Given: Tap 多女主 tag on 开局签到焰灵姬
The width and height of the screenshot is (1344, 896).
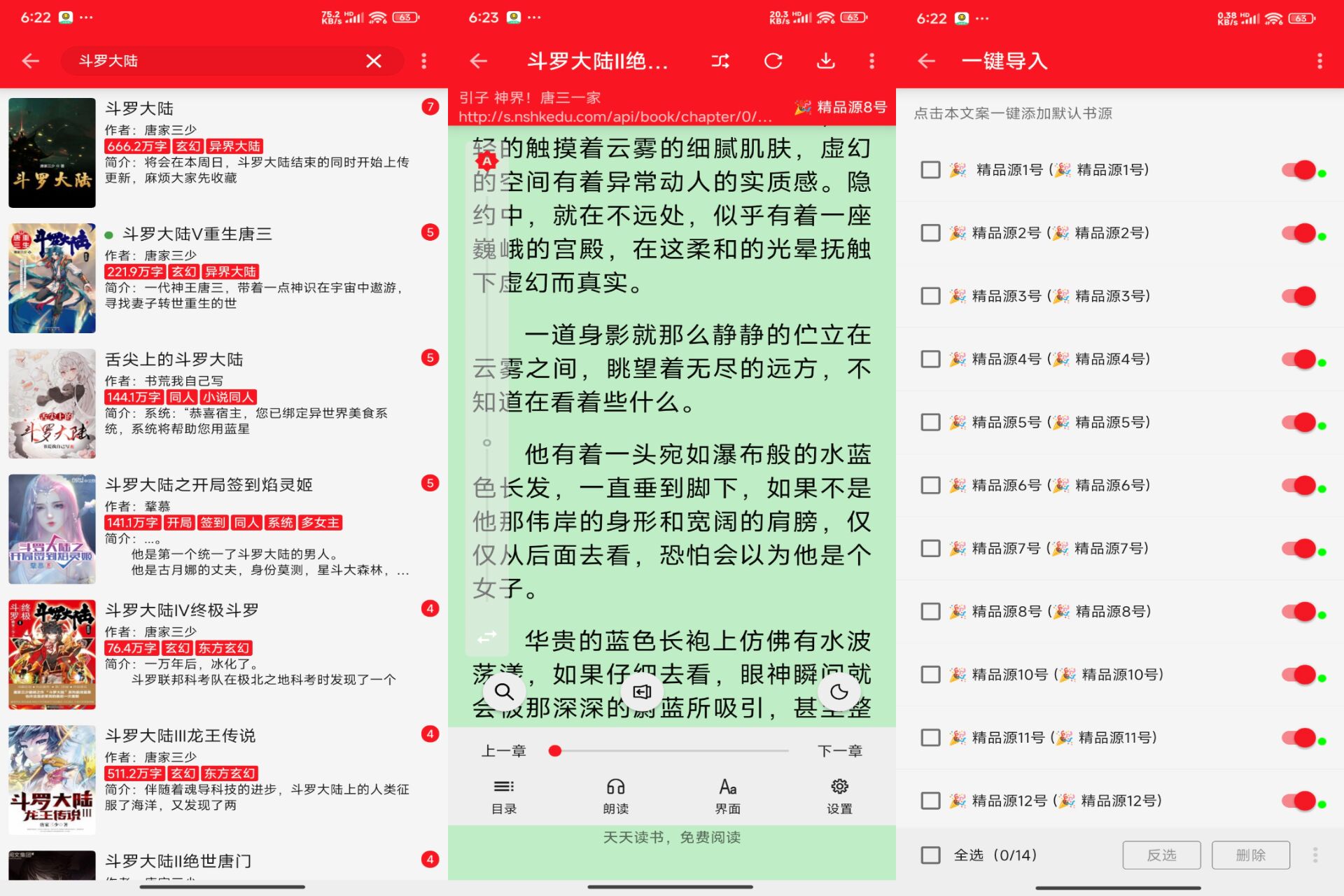Looking at the screenshot, I should [321, 522].
